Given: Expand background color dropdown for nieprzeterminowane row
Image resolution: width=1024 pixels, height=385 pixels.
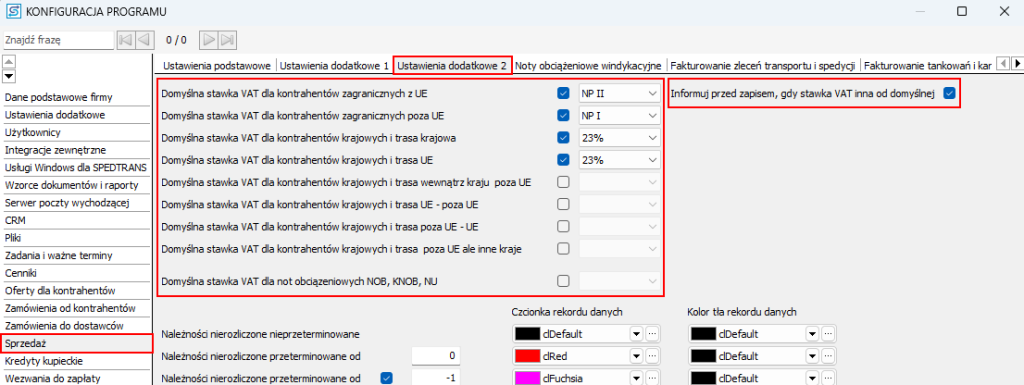Looking at the screenshot, I should (812, 334).
